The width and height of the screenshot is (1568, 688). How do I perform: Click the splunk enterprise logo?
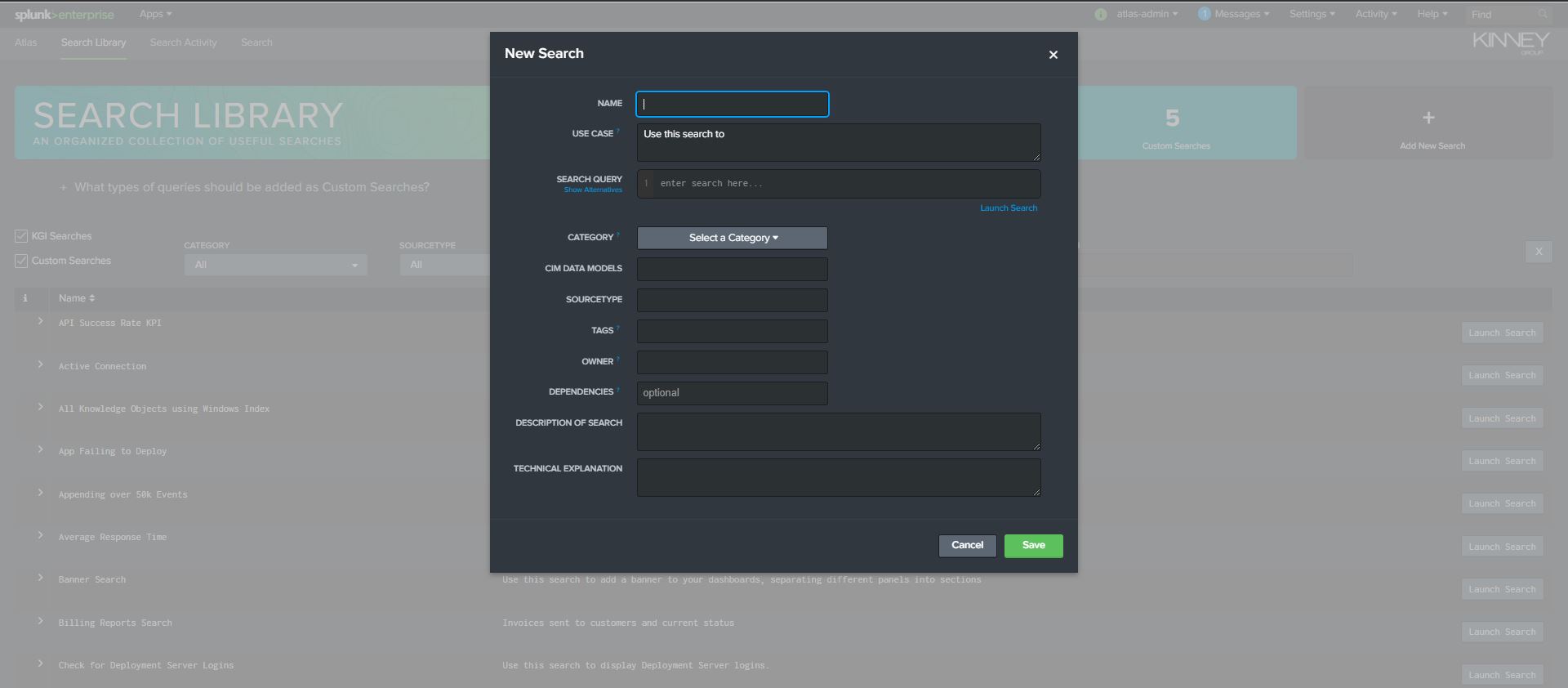[x=65, y=15]
